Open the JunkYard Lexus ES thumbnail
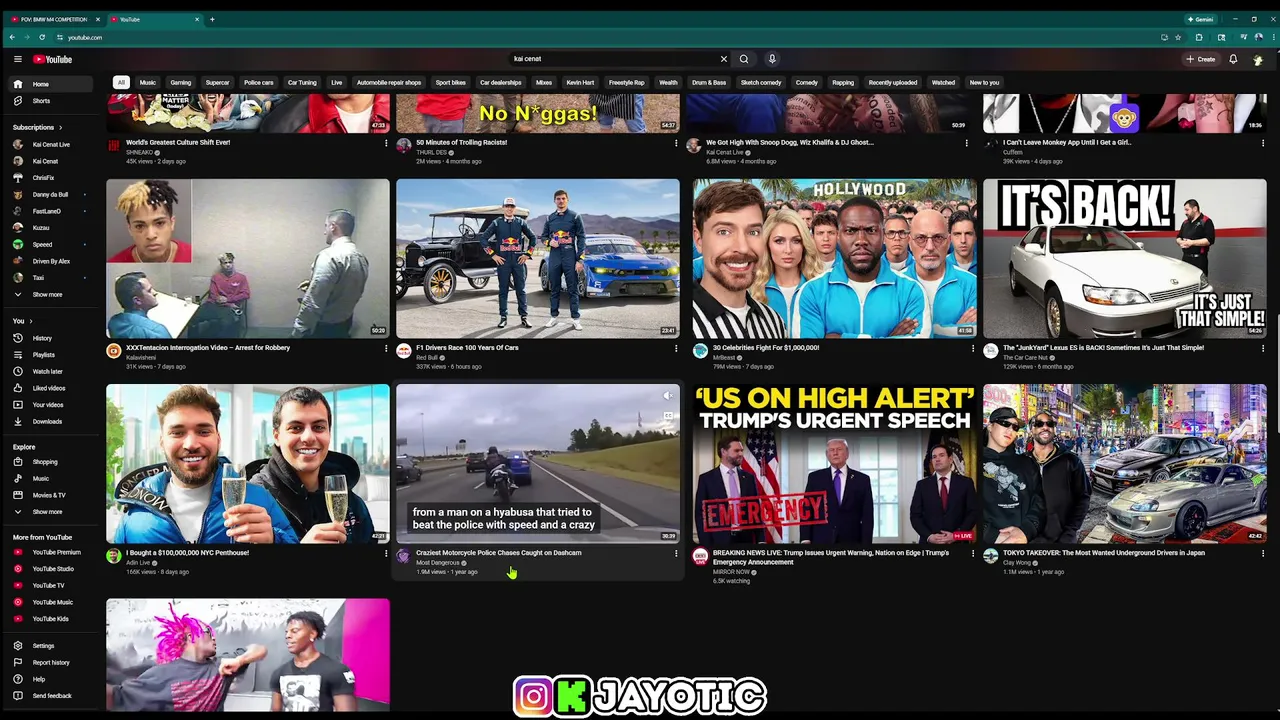This screenshot has width=1280, height=720. coord(1125,258)
